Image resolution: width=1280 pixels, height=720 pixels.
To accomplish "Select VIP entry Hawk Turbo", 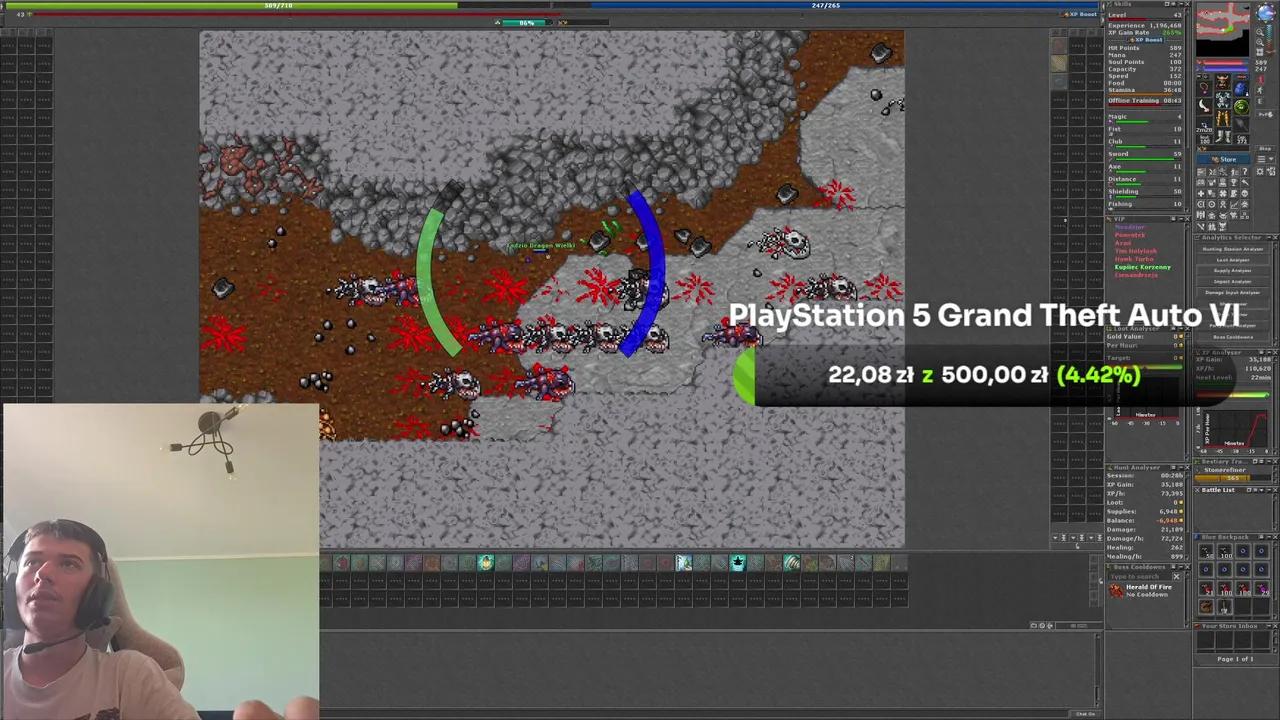I will click(1132, 259).
